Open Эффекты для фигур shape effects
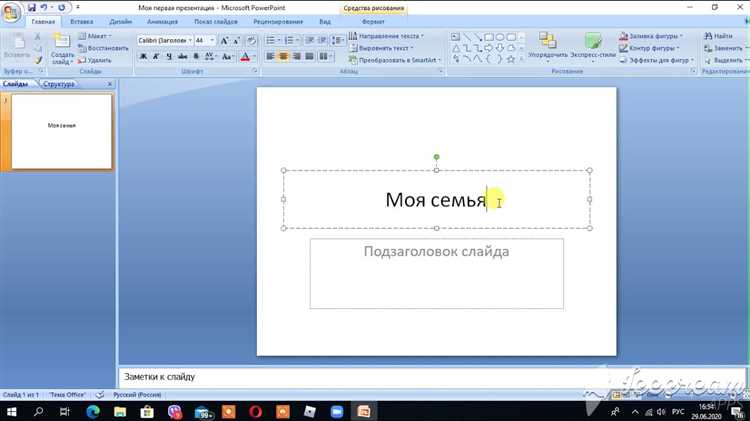This screenshot has width=750, height=421. (x=656, y=60)
